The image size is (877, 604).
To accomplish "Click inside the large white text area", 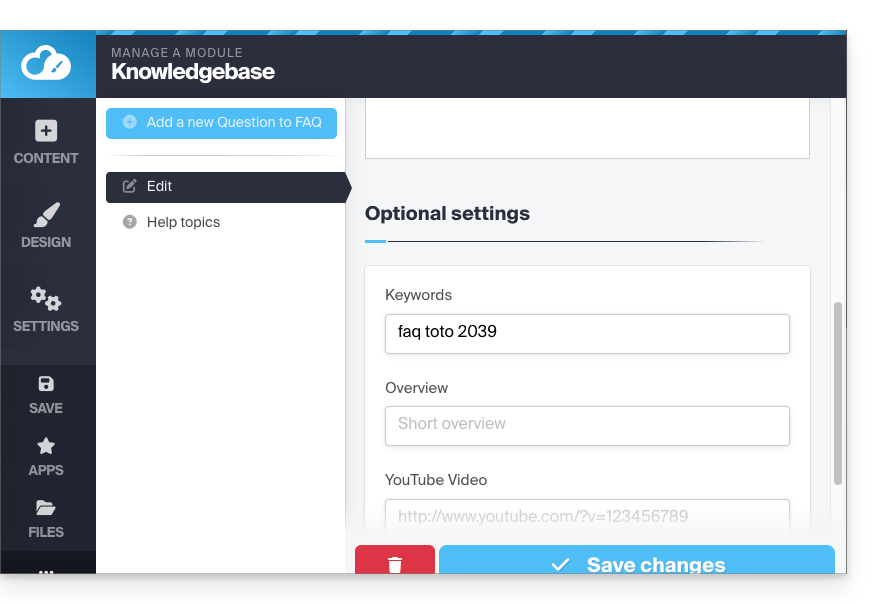I will (x=587, y=128).
